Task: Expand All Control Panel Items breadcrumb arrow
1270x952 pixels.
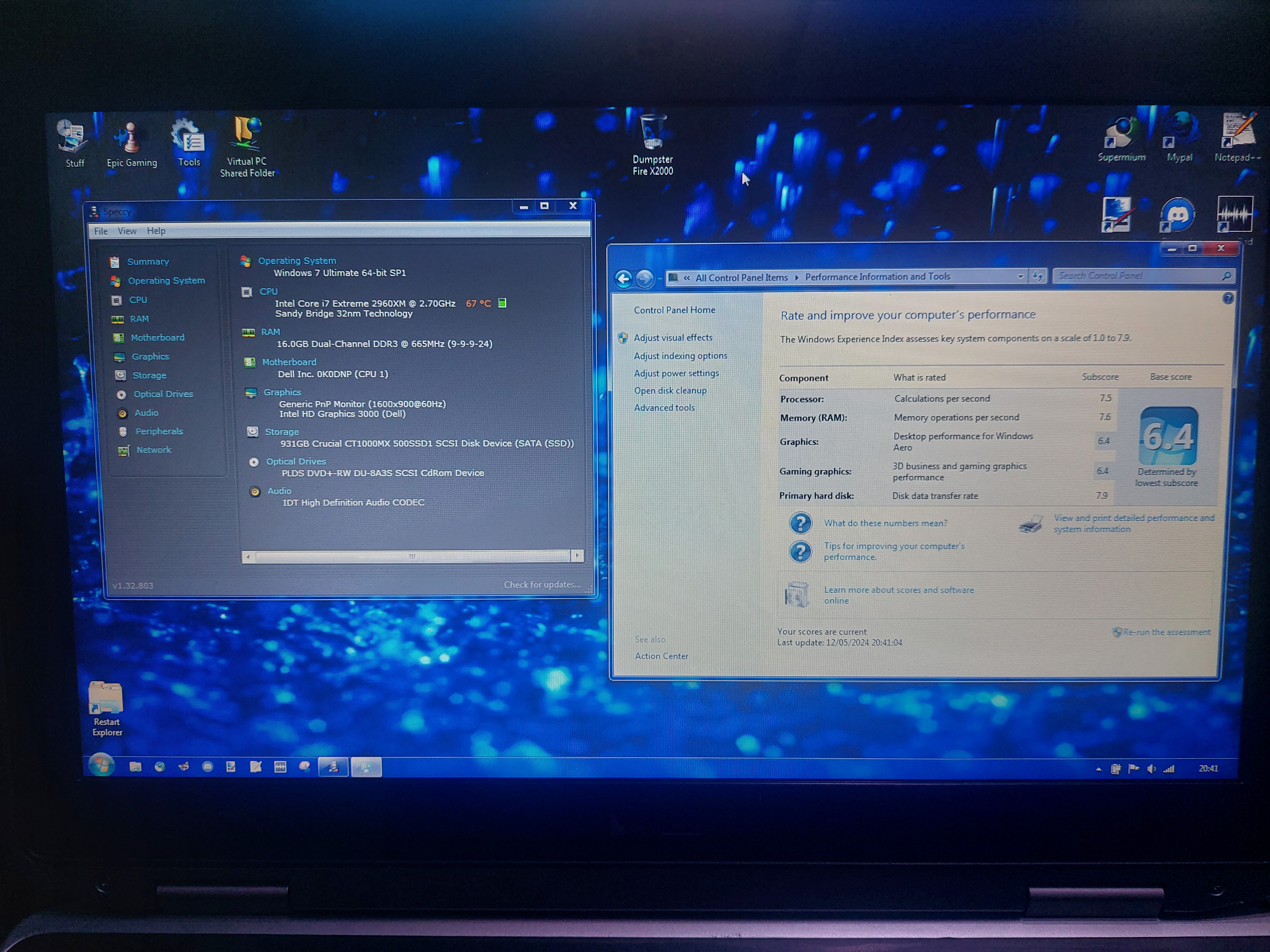Action: 796,277
